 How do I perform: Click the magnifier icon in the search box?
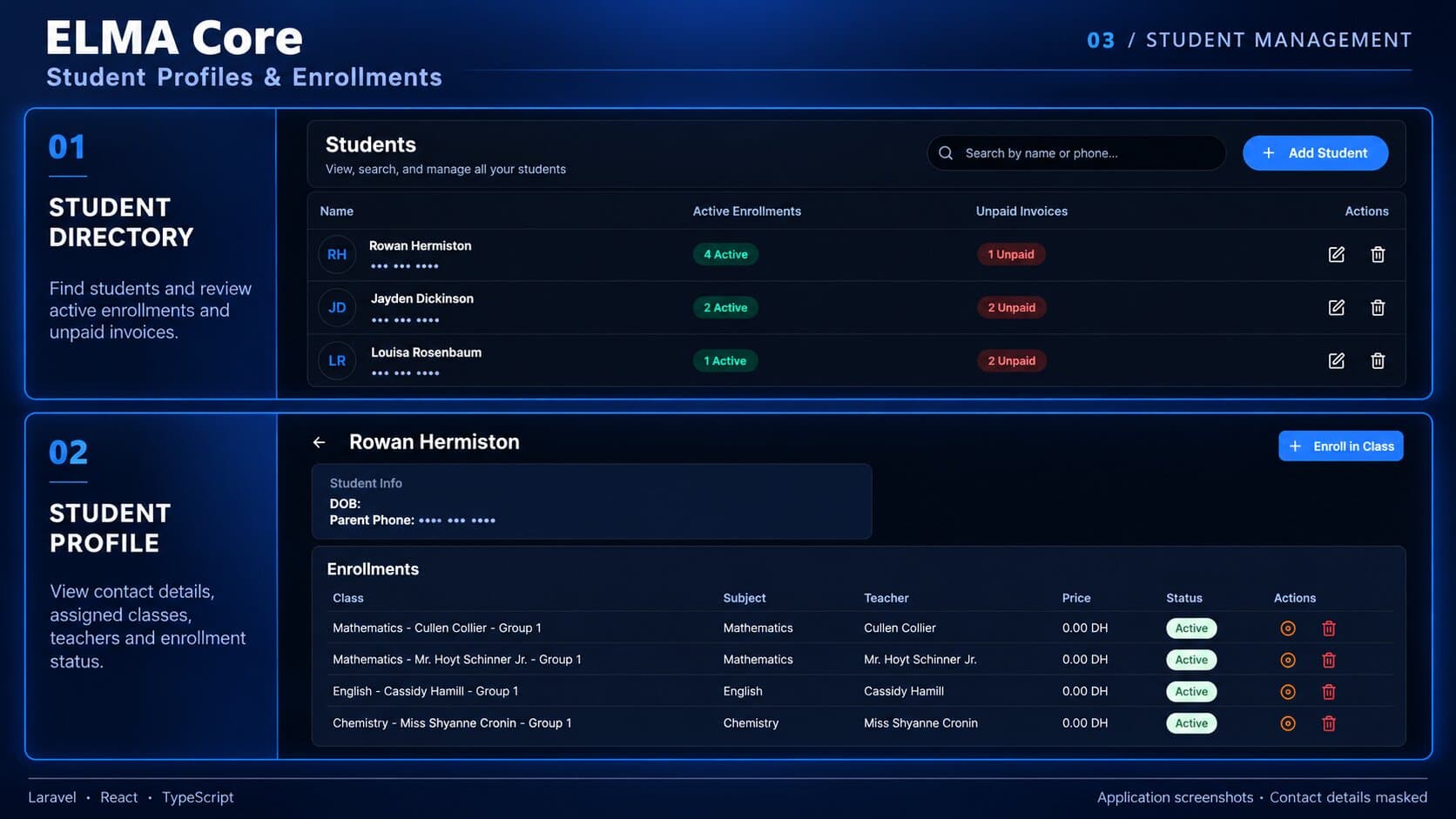pos(946,153)
